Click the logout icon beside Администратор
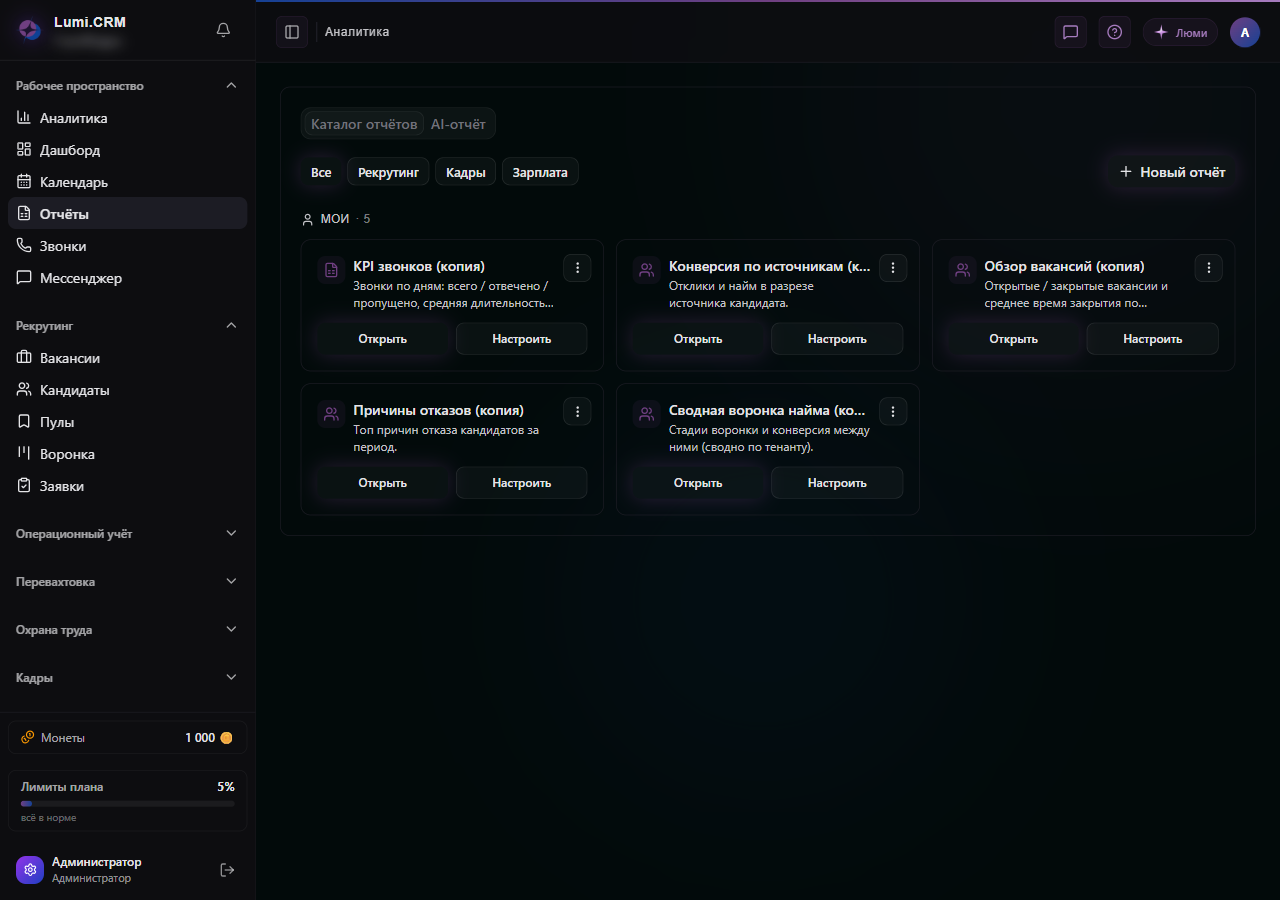 (x=227, y=870)
